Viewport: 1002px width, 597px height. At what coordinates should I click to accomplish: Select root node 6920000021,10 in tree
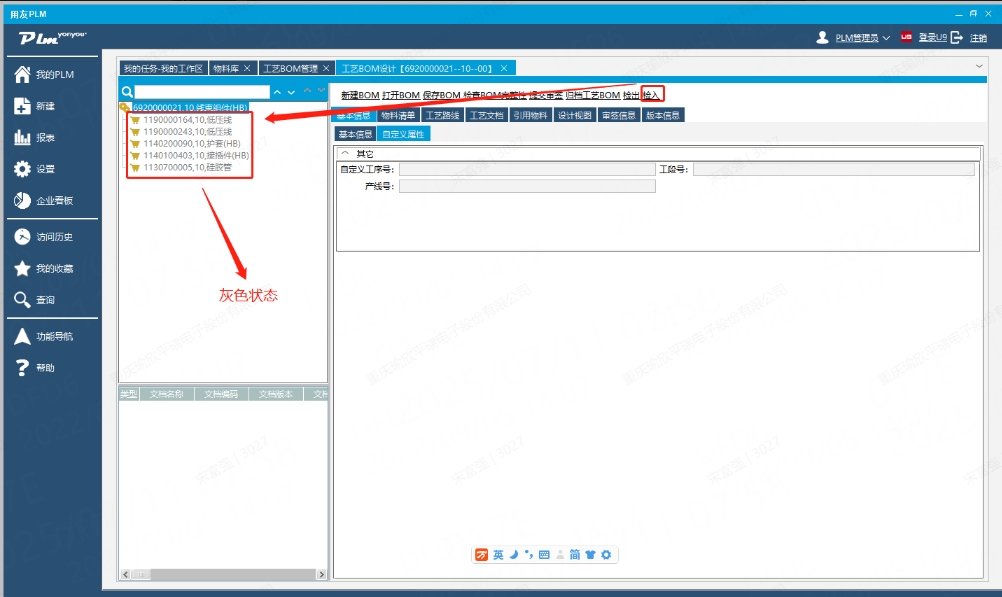pos(190,107)
